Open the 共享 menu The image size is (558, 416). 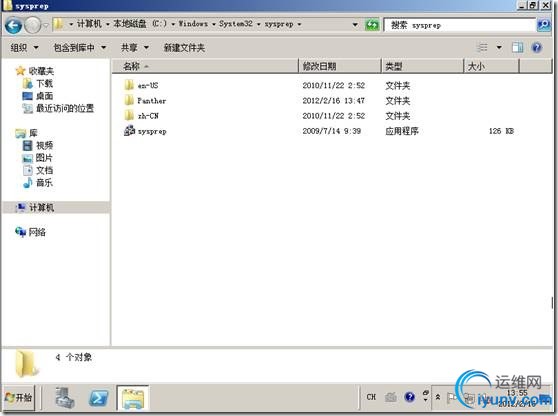click(x=135, y=47)
